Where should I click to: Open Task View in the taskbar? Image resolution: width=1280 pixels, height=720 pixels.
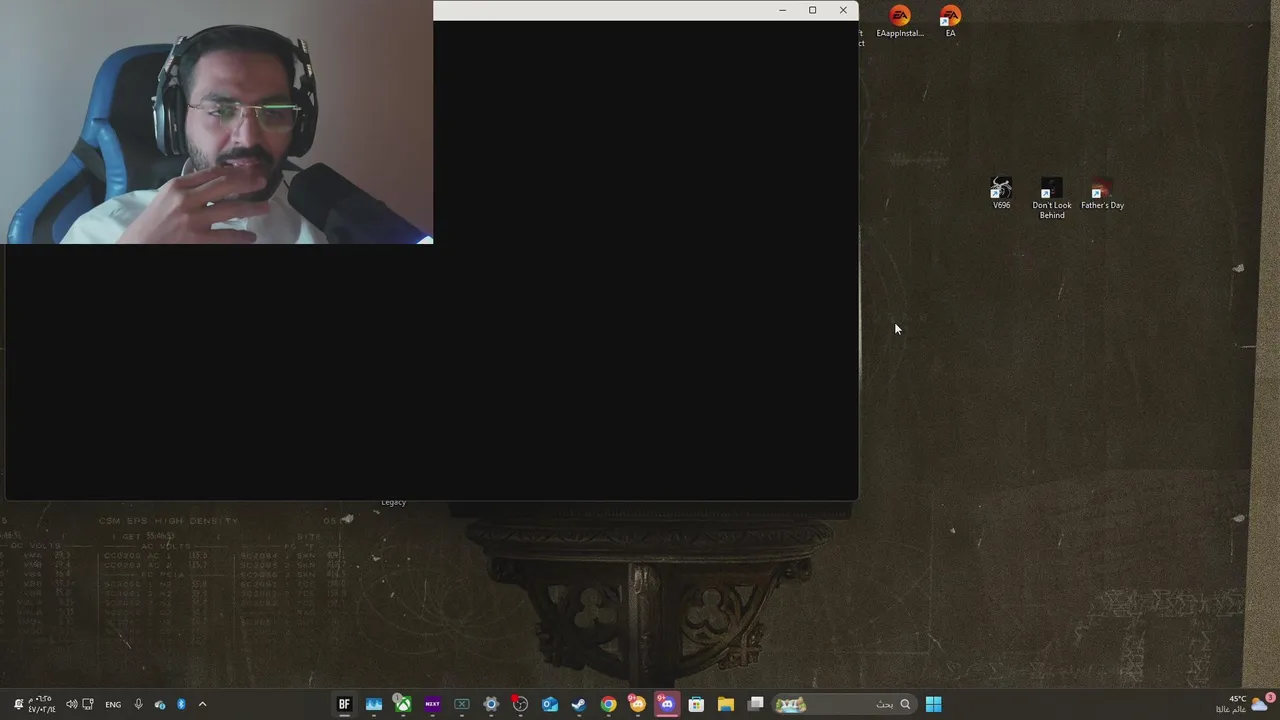point(756,704)
